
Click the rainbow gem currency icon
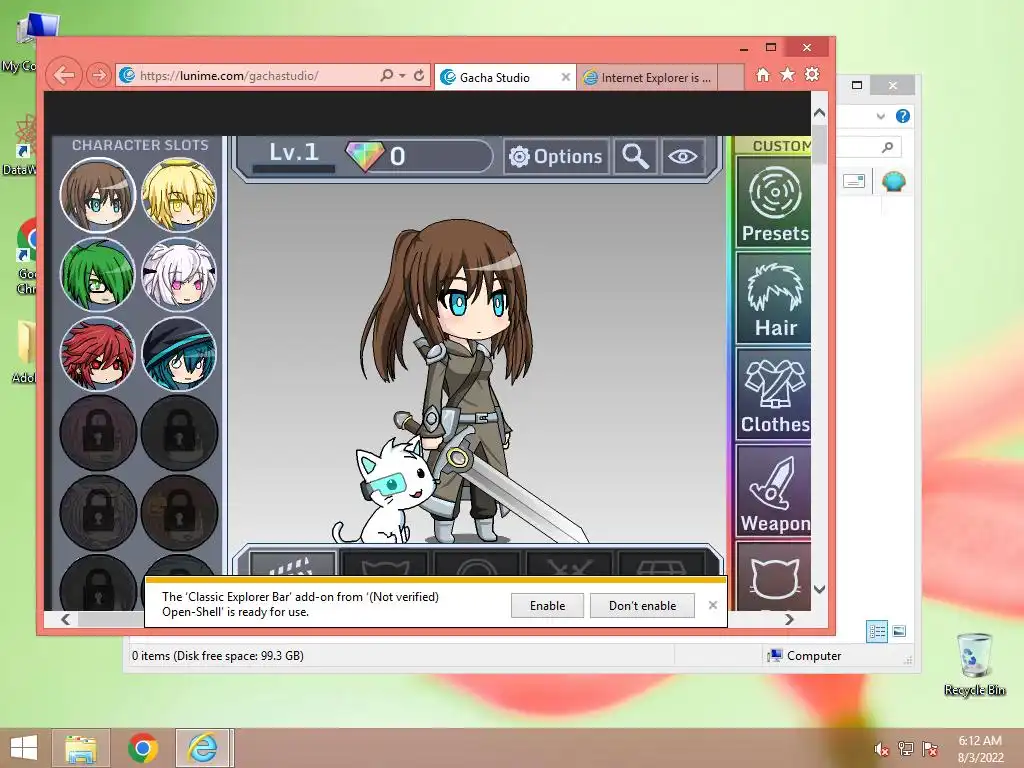[365, 156]
